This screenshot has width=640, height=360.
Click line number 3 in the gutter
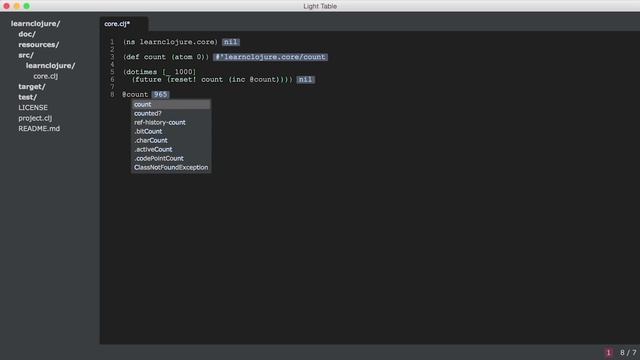point(112,57)
